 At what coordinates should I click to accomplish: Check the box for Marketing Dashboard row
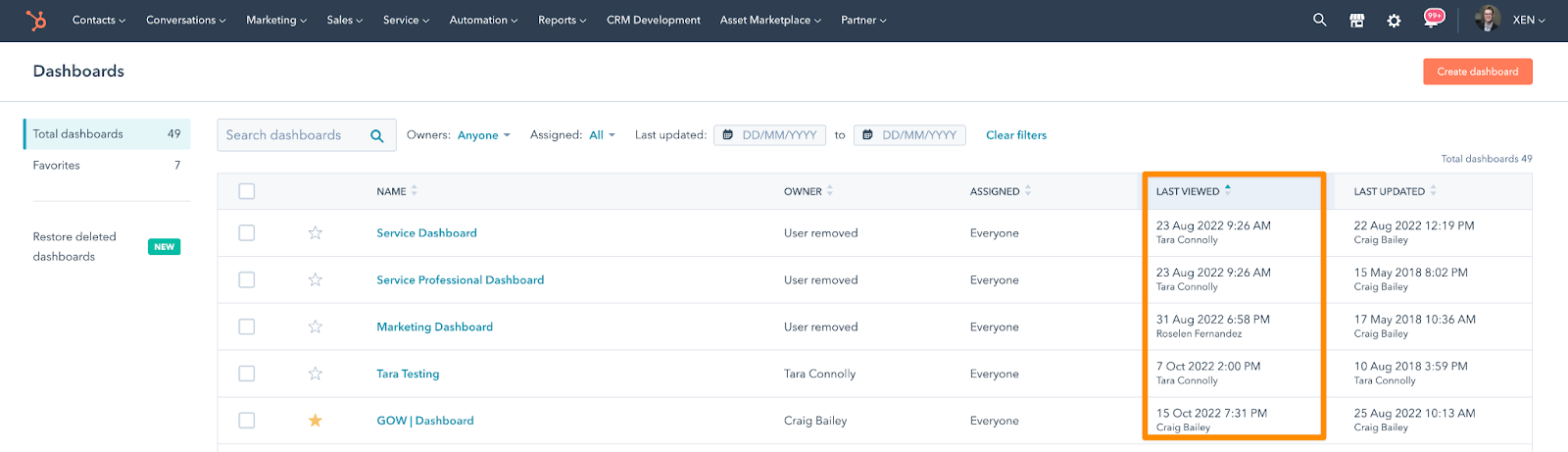click(247, 326)
